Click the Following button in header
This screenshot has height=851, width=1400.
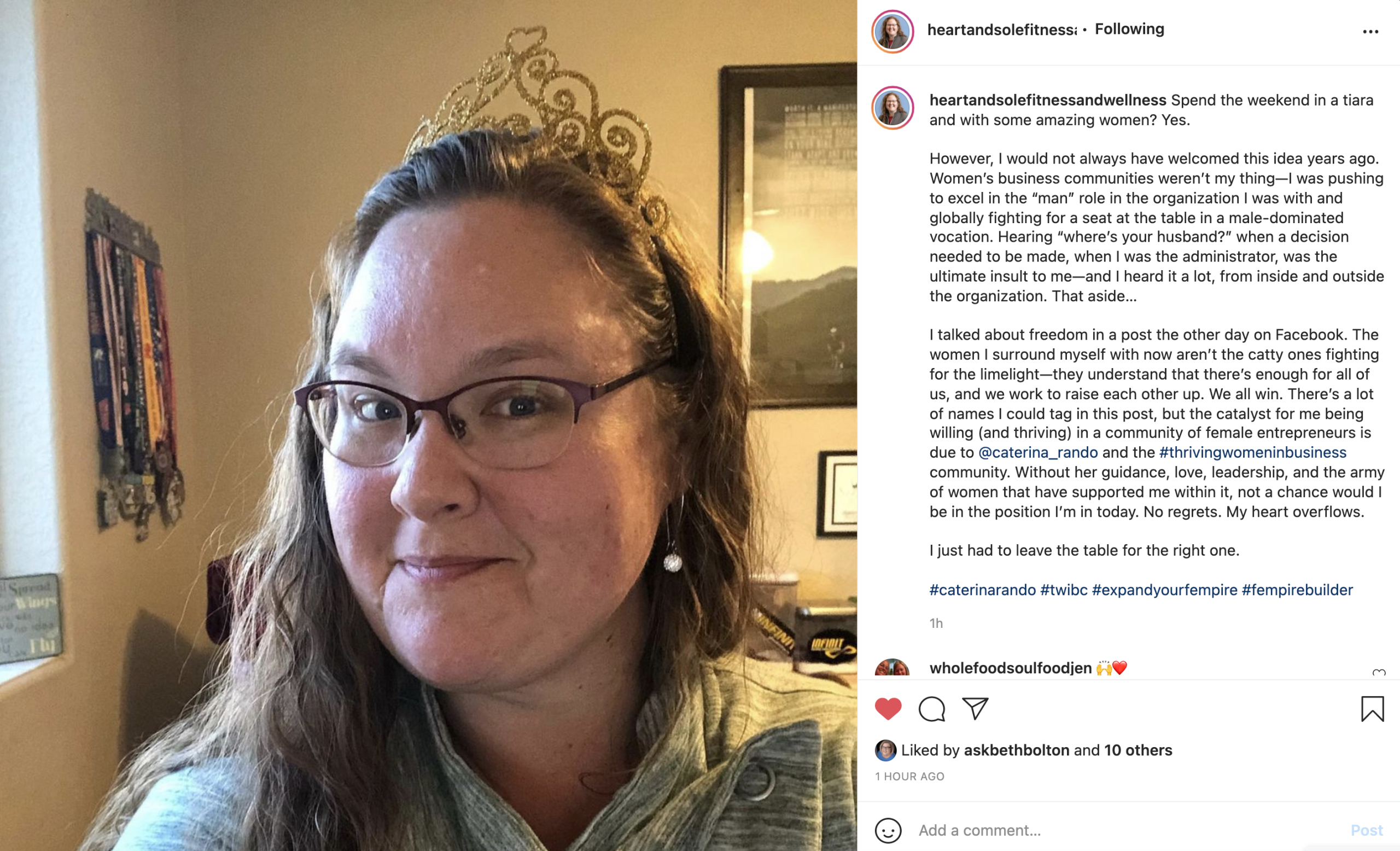coord(1129,29)
